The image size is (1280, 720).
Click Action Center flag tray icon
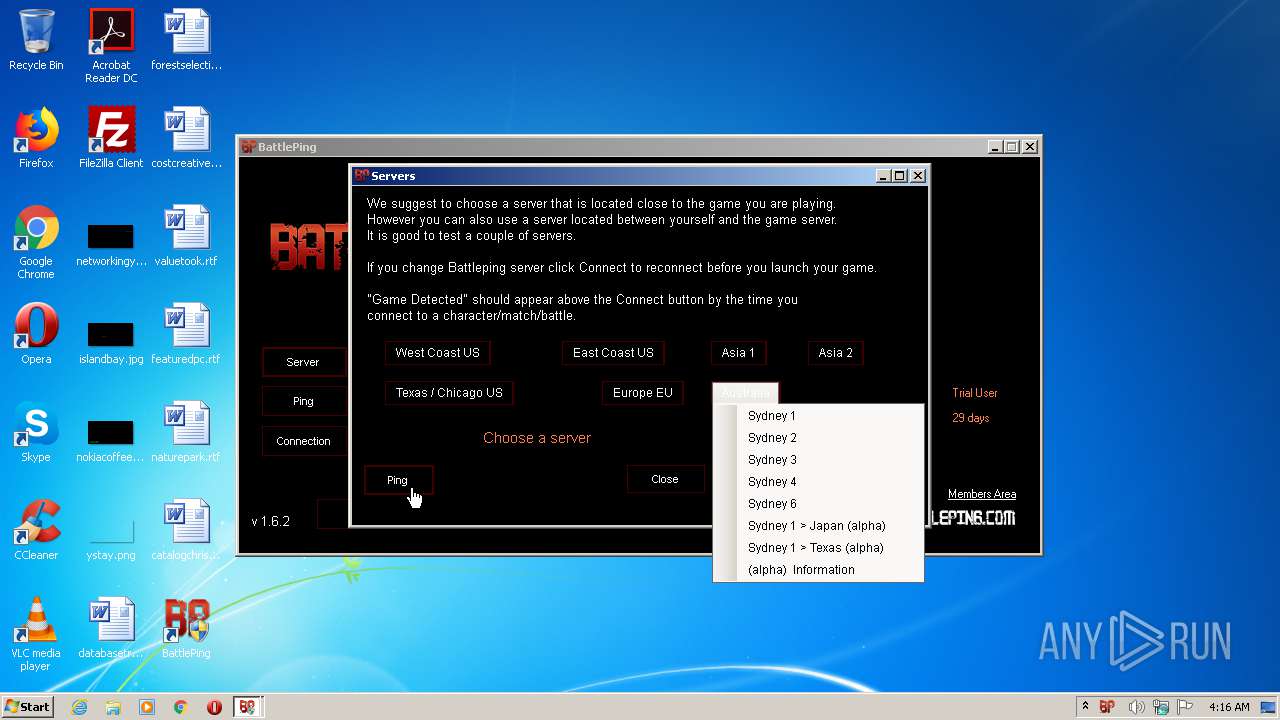click(x=1184, y=707)
